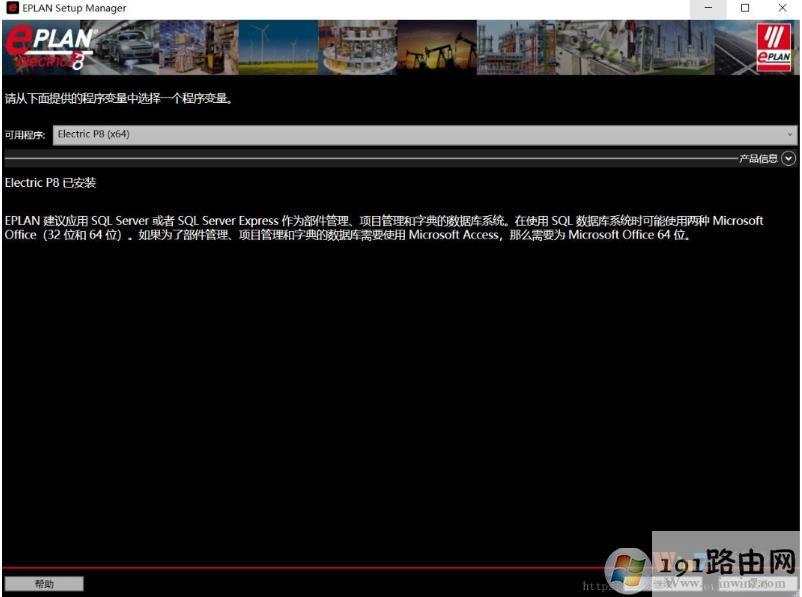Click the 可用程序 field label
802x597 pixels.
pyautogui.click(x=25, y=135)
